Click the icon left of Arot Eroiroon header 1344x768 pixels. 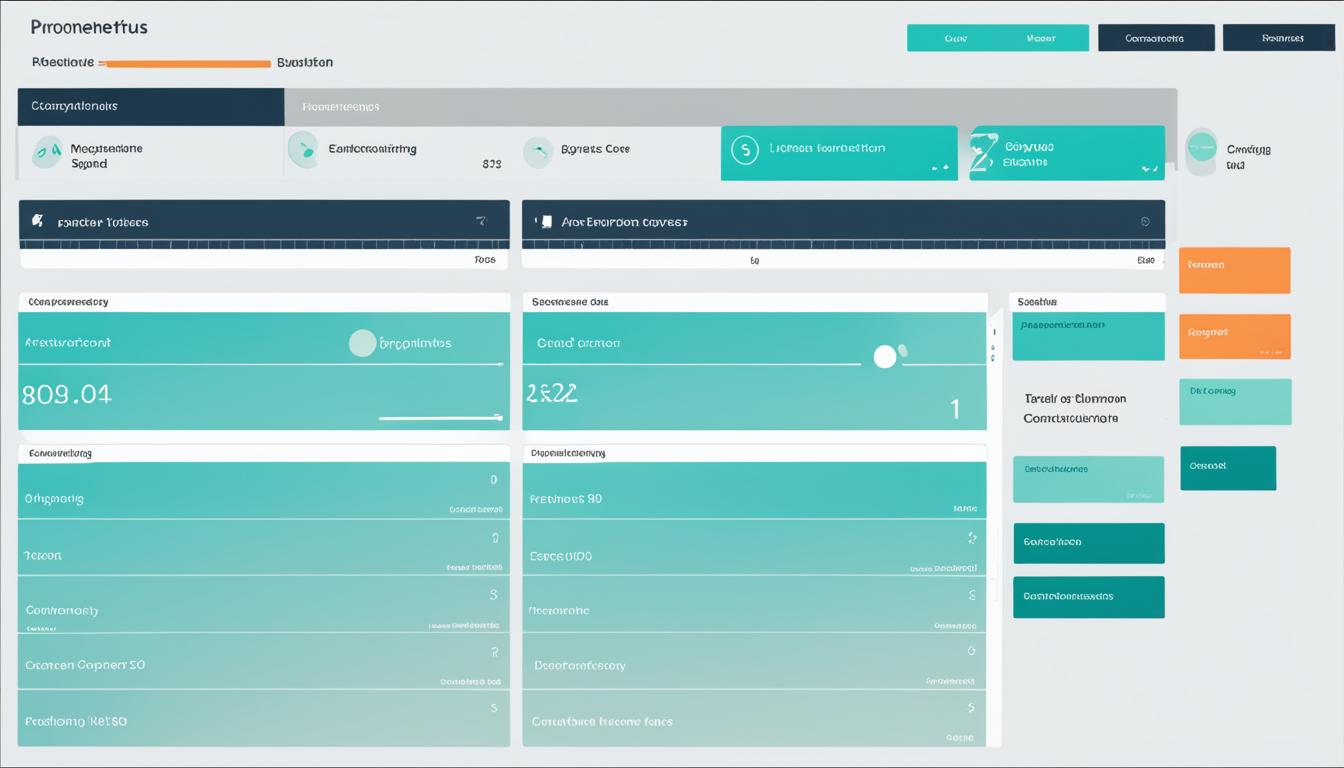coord(545,221)
